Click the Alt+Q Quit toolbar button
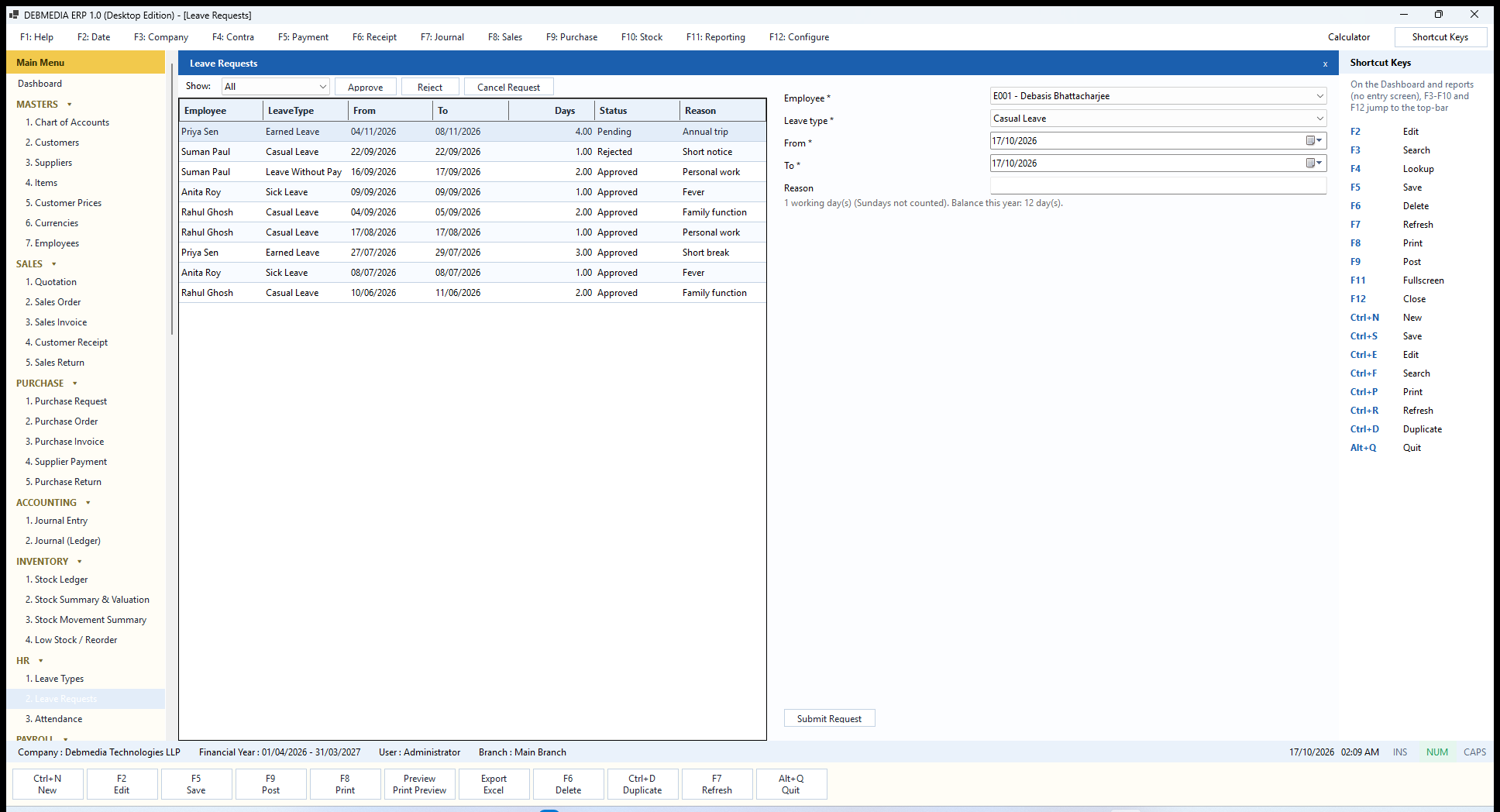1500x812 pixels. (791, 784)
